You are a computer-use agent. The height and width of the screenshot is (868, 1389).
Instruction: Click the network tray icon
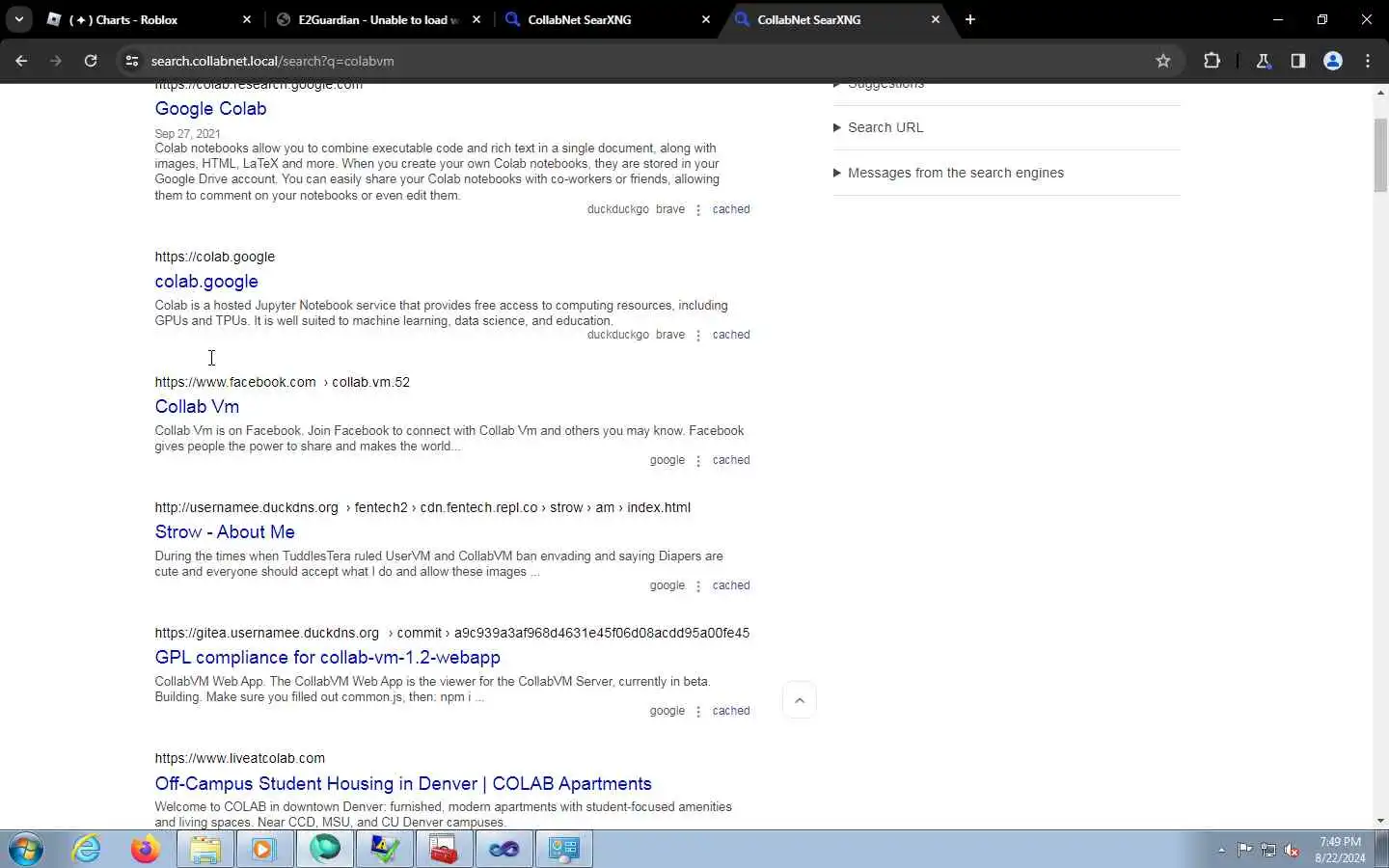[1268, 850]
